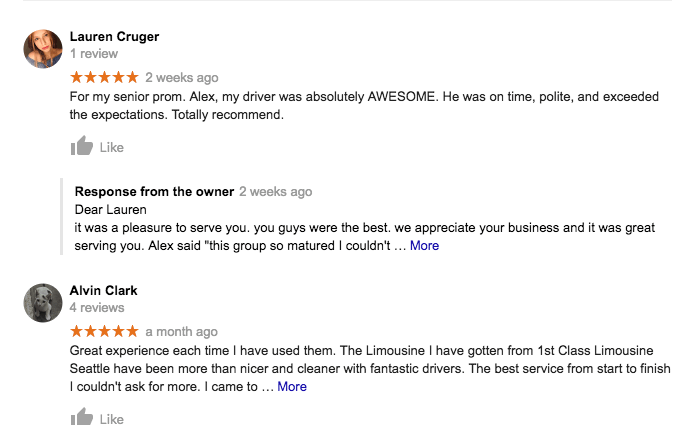Click Like label under Alvin Clark's review

[x=112, y=419]
